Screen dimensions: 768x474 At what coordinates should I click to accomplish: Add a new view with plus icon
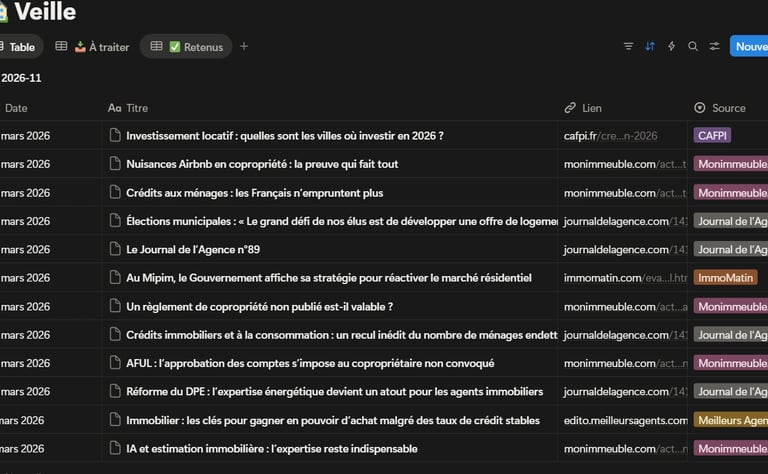[244, 46]
